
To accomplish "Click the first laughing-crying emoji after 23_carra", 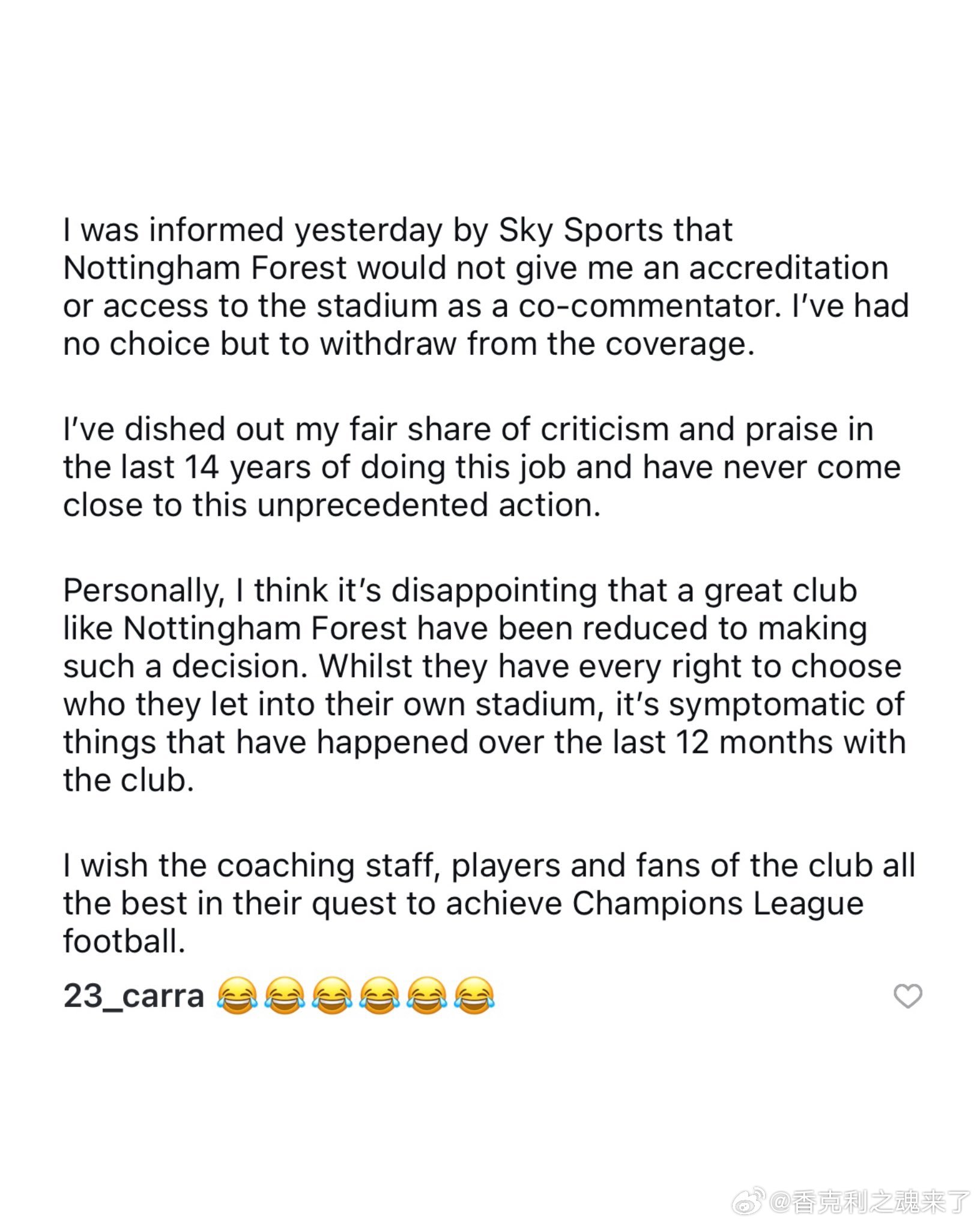I will pyautogui.click(x=237, y=996).
